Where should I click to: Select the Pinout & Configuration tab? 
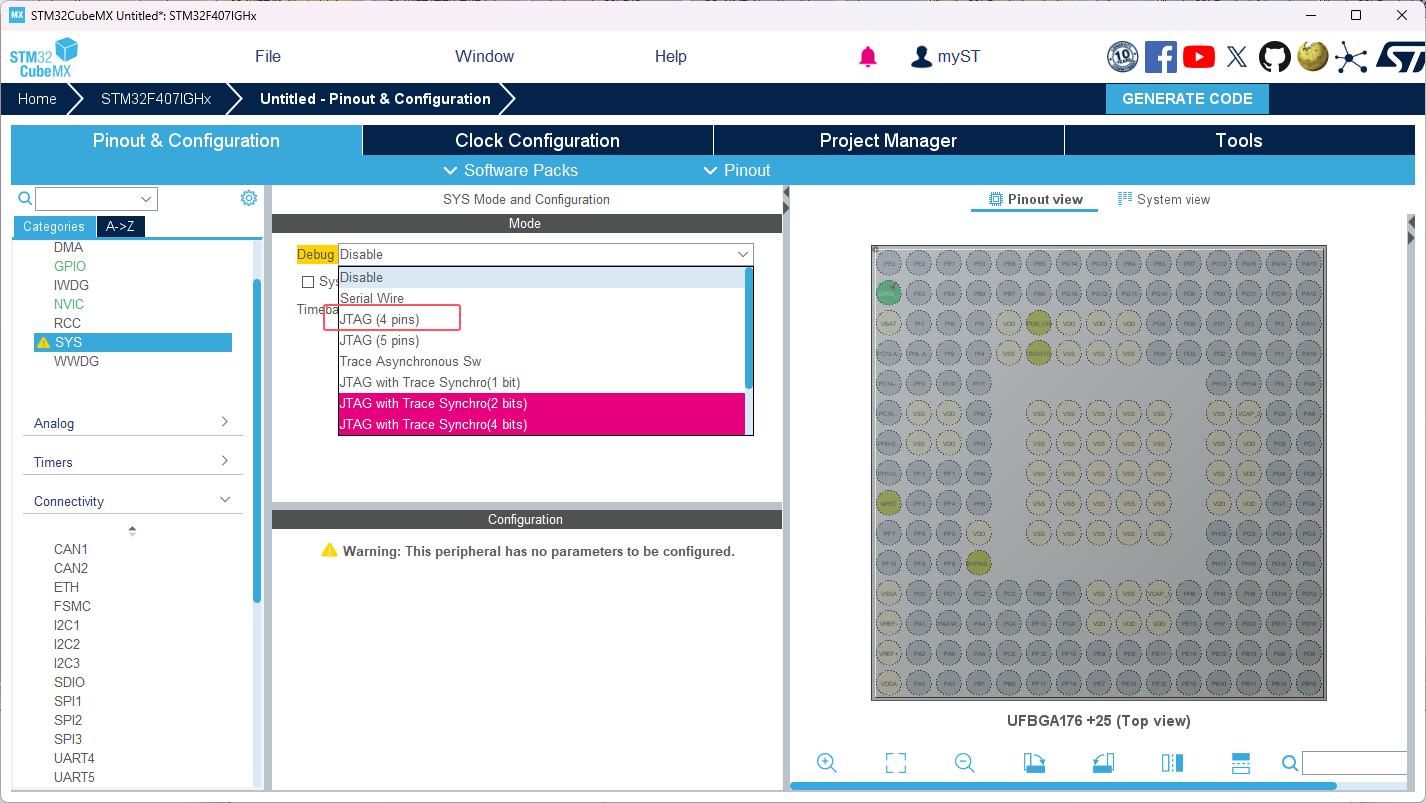pyautogui.click(x=186, y=140)
